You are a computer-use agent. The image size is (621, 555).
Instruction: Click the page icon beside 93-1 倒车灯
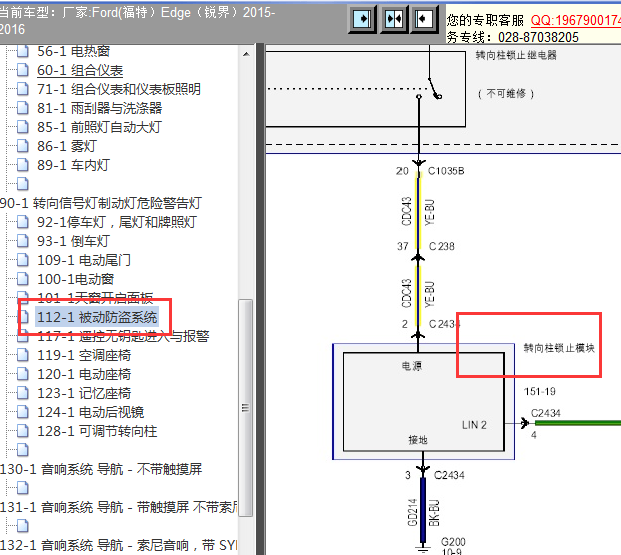click(23, 241)
